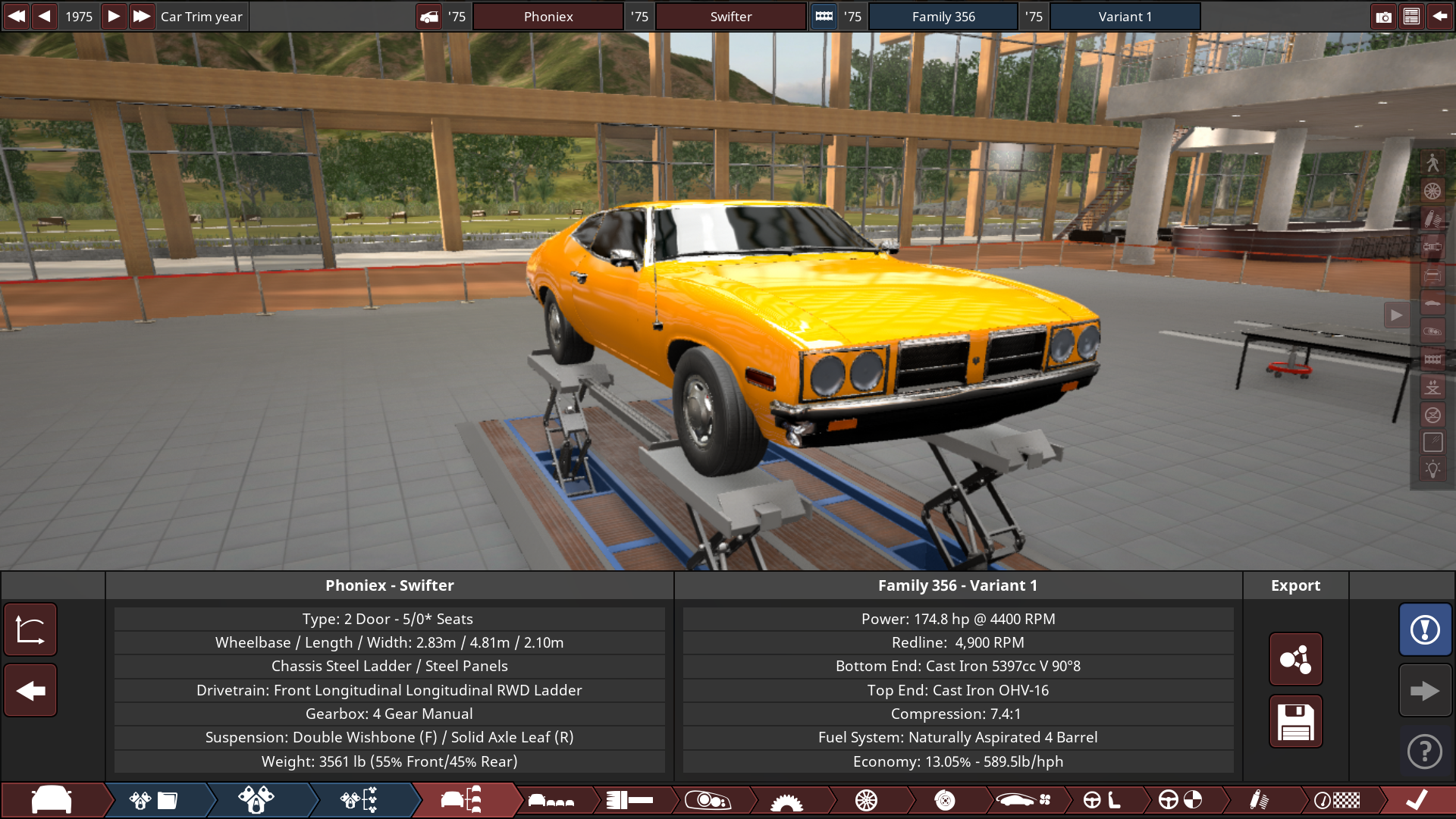The image size is (1456, 819).
Task: Open the engine variant tab
Action: (256, 800)
